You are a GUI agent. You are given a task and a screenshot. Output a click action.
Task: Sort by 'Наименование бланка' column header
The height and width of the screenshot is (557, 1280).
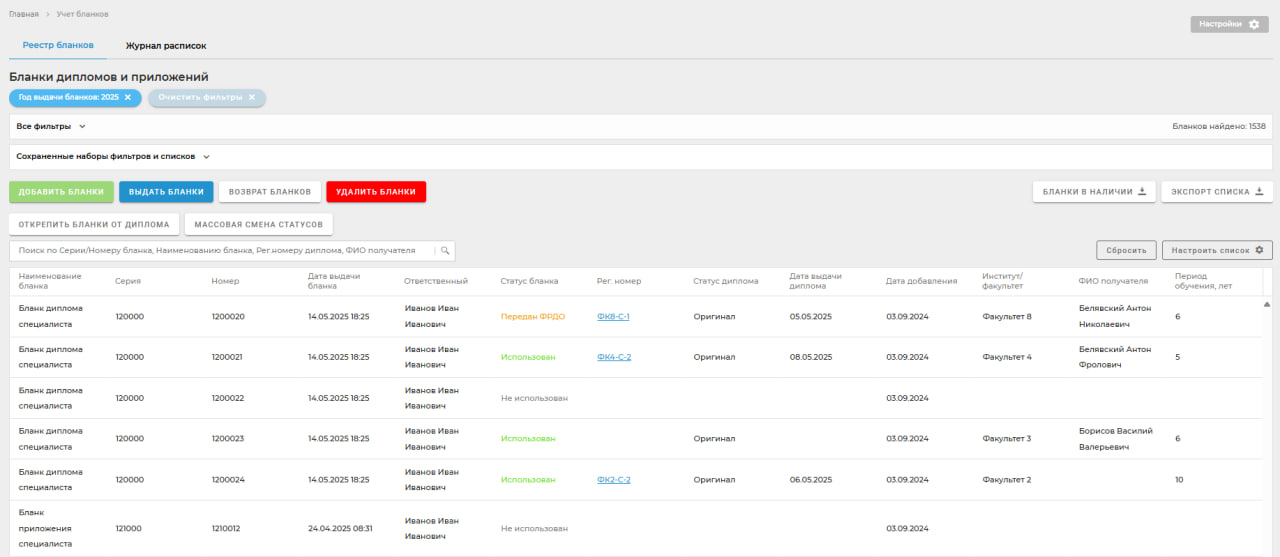[50, 281]
